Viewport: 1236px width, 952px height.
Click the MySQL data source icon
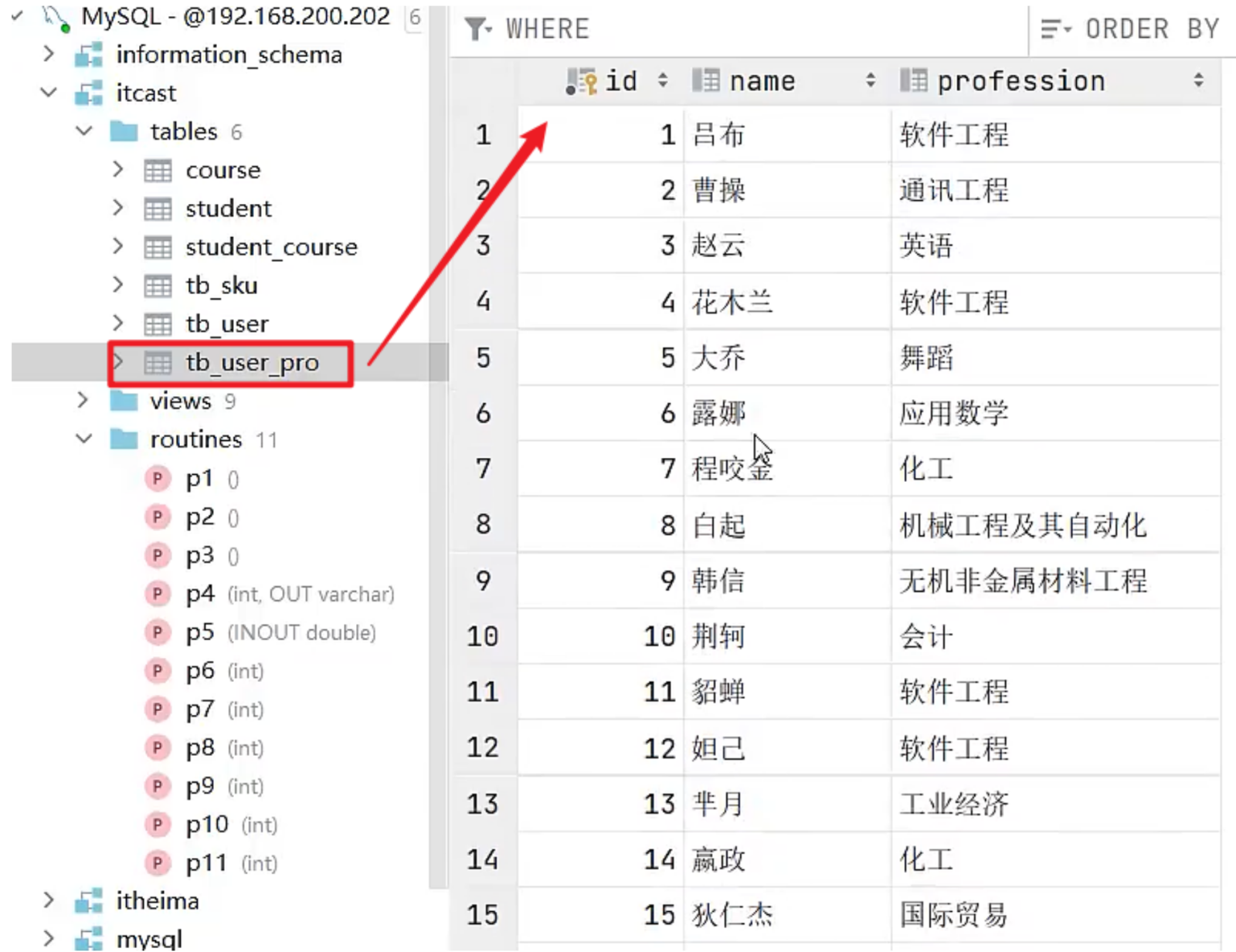pyautogui.click(x=56, y=18)
